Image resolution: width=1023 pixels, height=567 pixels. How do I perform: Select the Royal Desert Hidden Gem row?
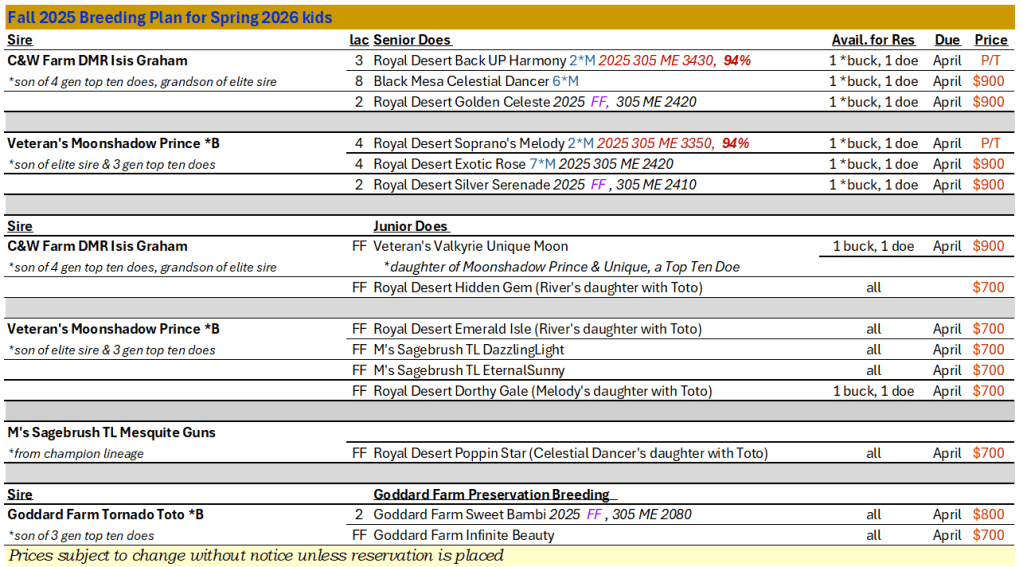tap(537, 288)
